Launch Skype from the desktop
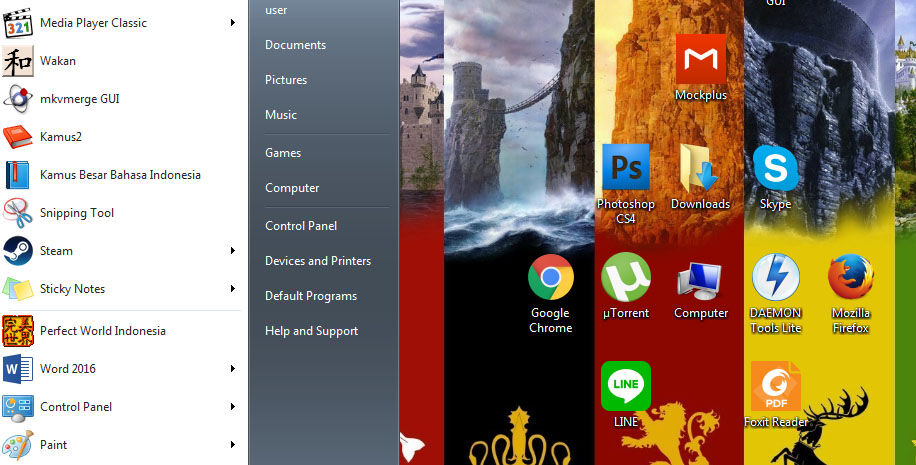Viewport: 916px width, 465px height. point(775,168)
